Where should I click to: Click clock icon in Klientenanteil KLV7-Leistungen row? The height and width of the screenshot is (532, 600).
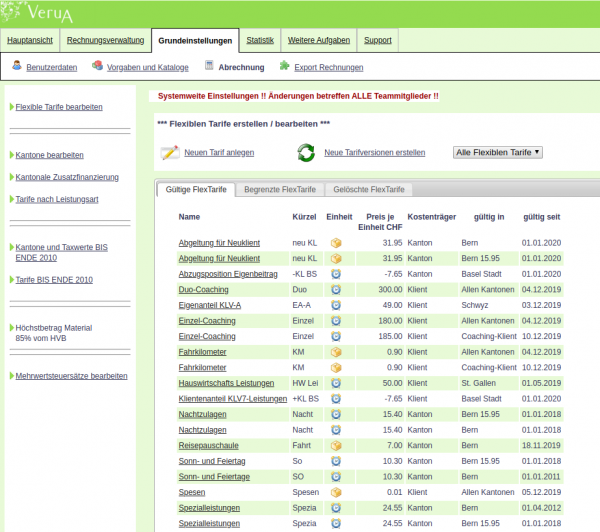[336, 399]
